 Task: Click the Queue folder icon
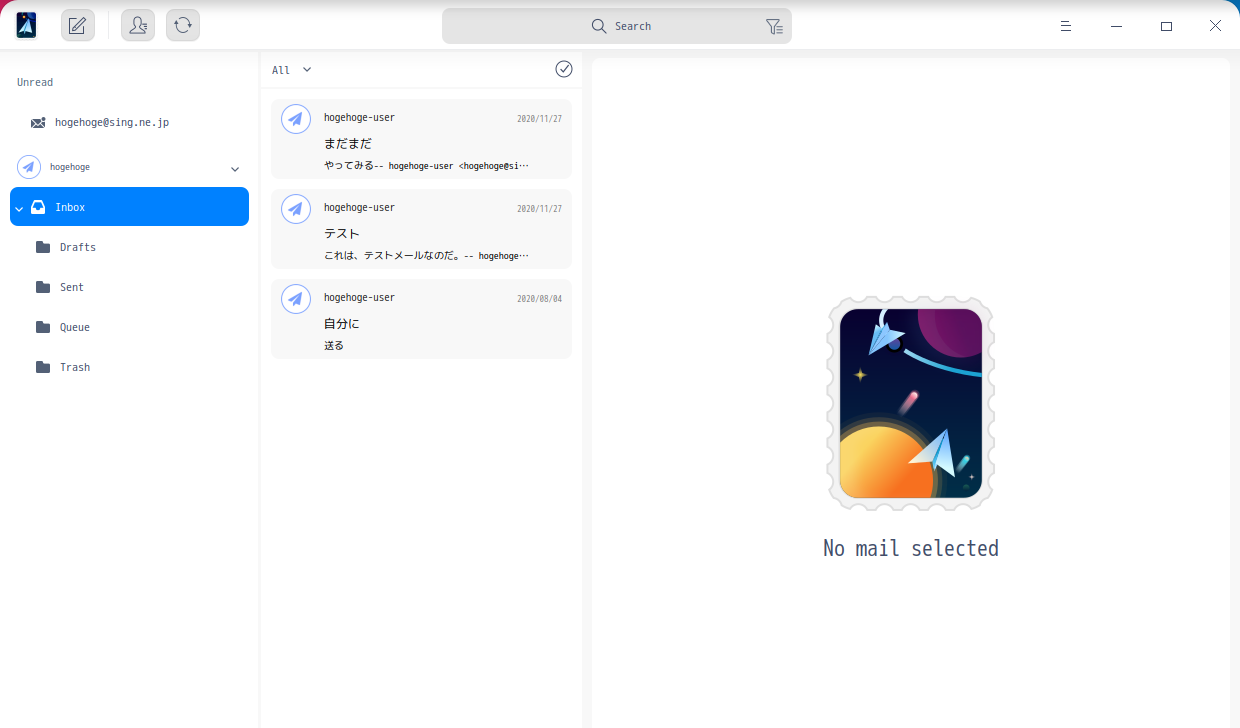click(x=43, y=327)
